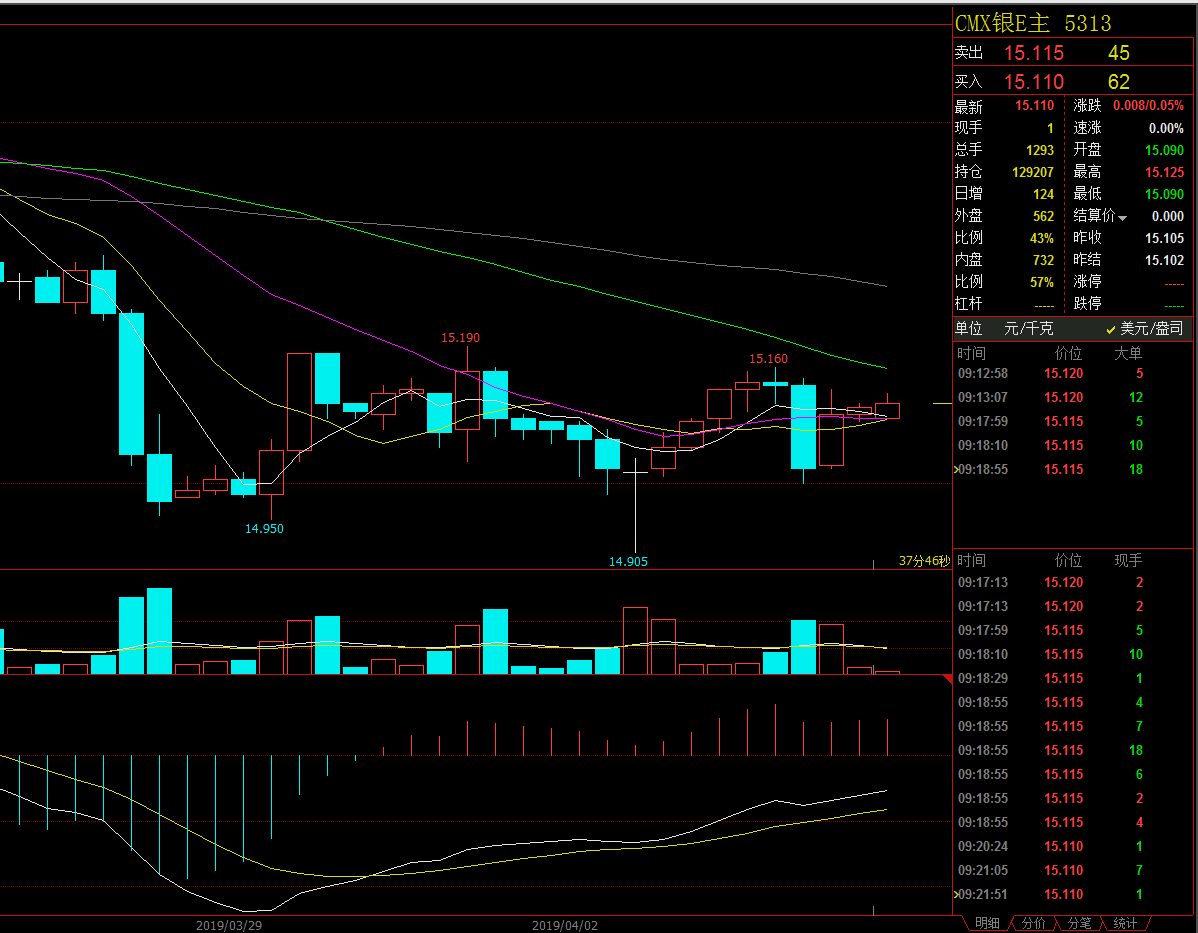This screenshot has height=933, width=1198.
Task: Click the 2019/03/29 date axis label
Action: coord(228,925)
